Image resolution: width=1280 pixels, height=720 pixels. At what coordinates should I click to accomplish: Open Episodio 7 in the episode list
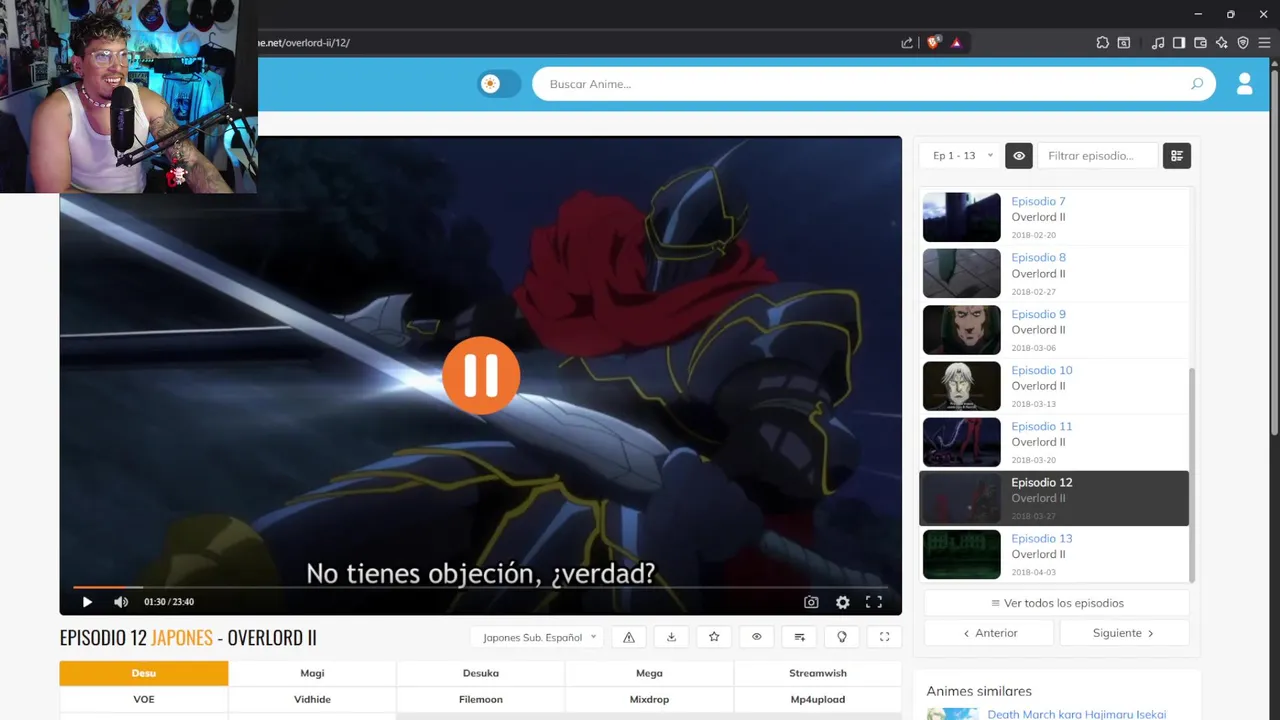click(x=1054, y=217)
